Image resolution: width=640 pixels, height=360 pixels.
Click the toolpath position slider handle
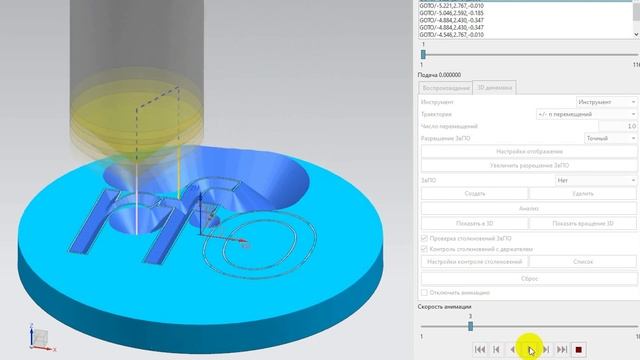pyautogui.click(x=423, y=54)
